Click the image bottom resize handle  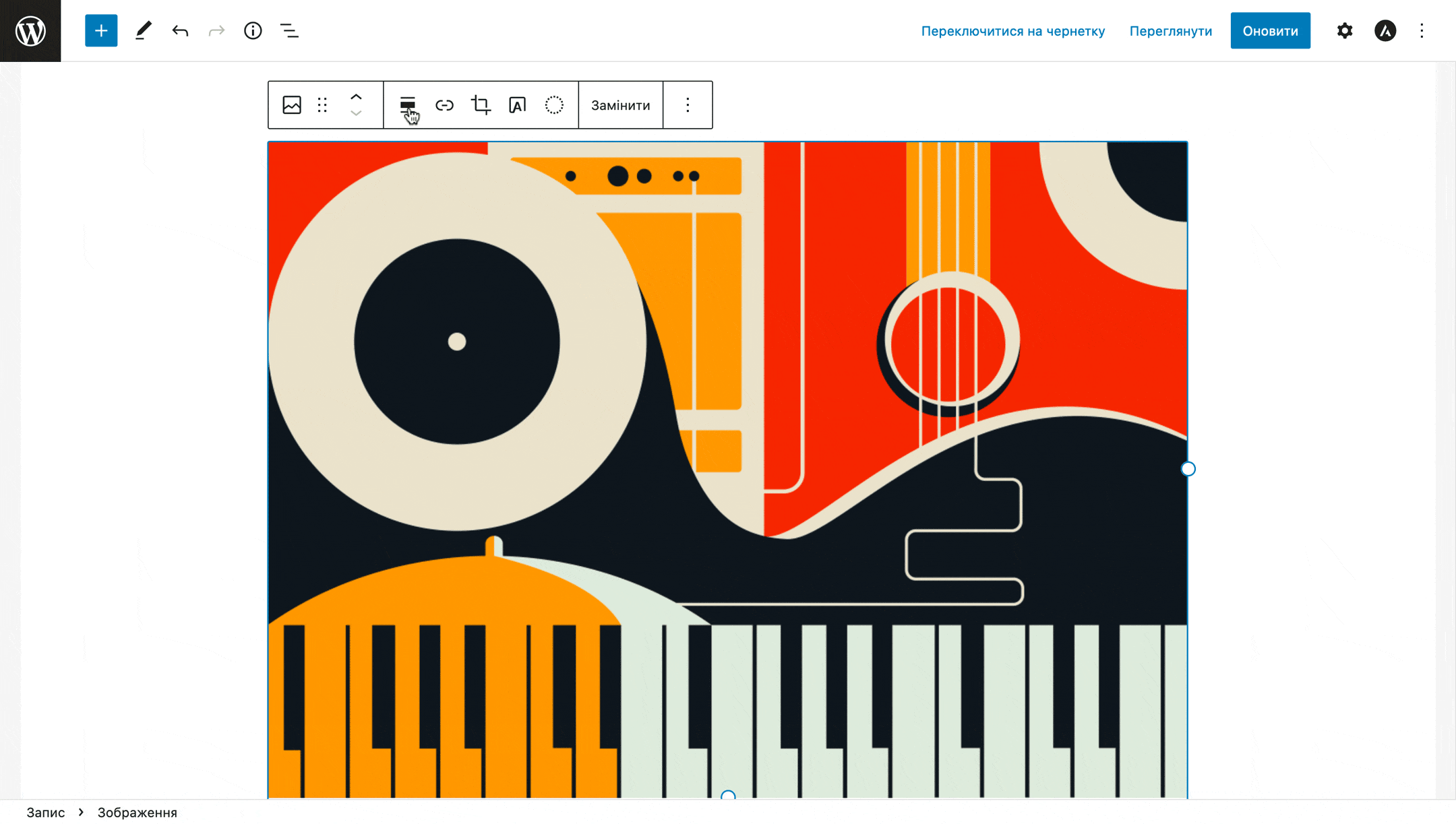[728, 796]
